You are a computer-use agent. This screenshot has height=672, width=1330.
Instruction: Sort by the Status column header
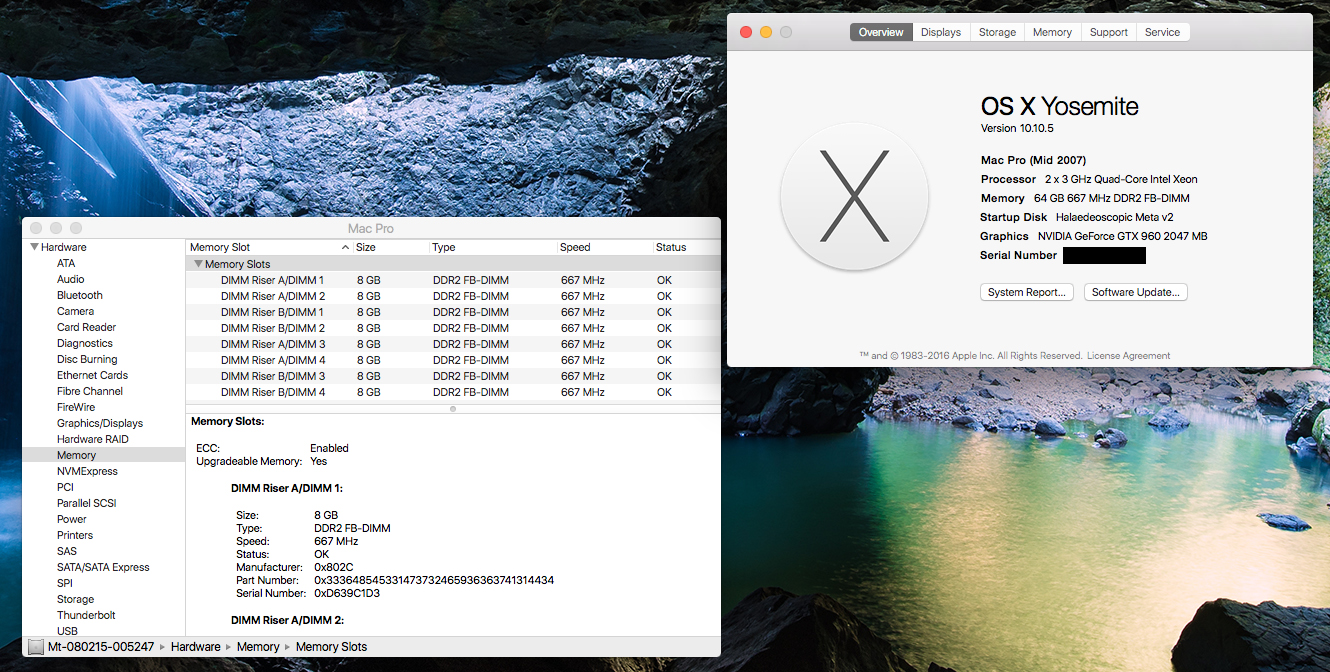(685, 247)
